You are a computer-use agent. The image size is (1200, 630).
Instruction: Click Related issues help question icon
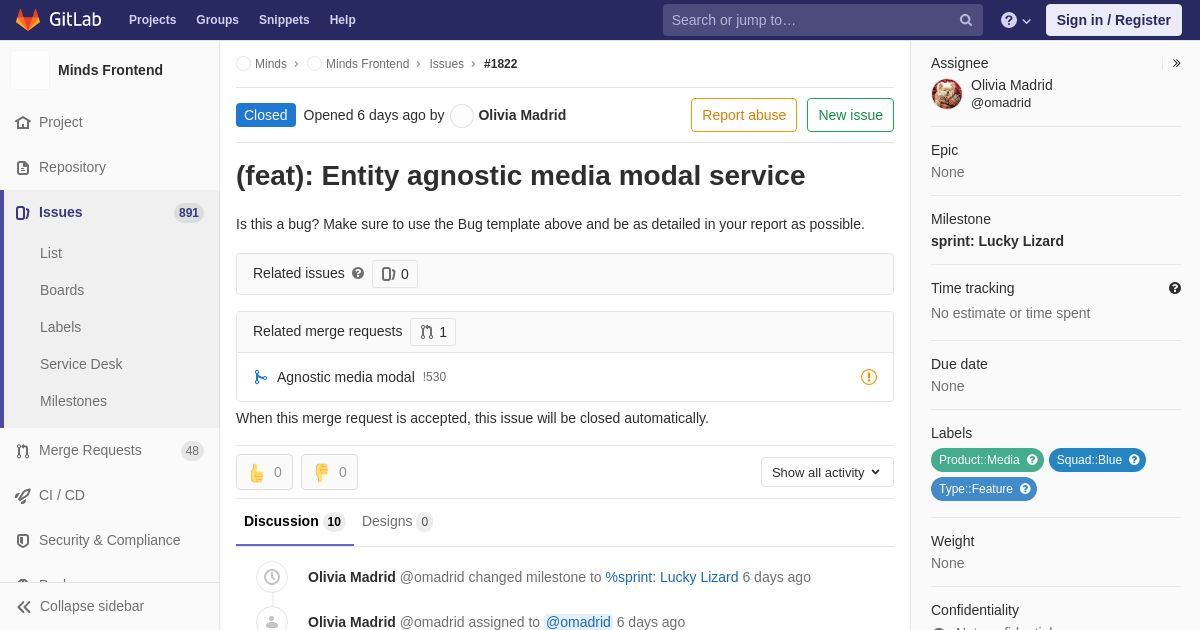[358, 273]
